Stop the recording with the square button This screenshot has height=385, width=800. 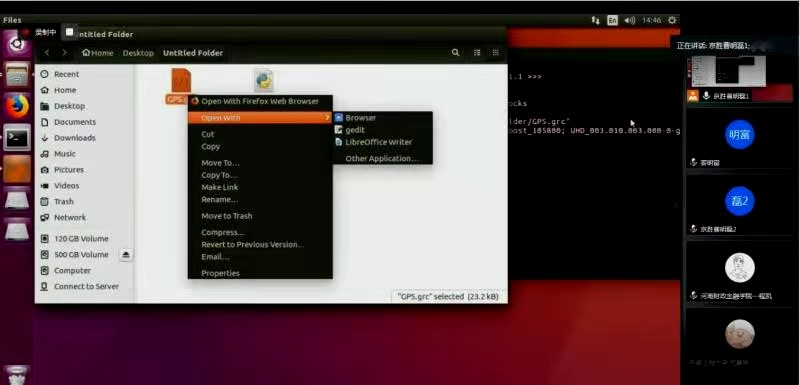[69, 32]
